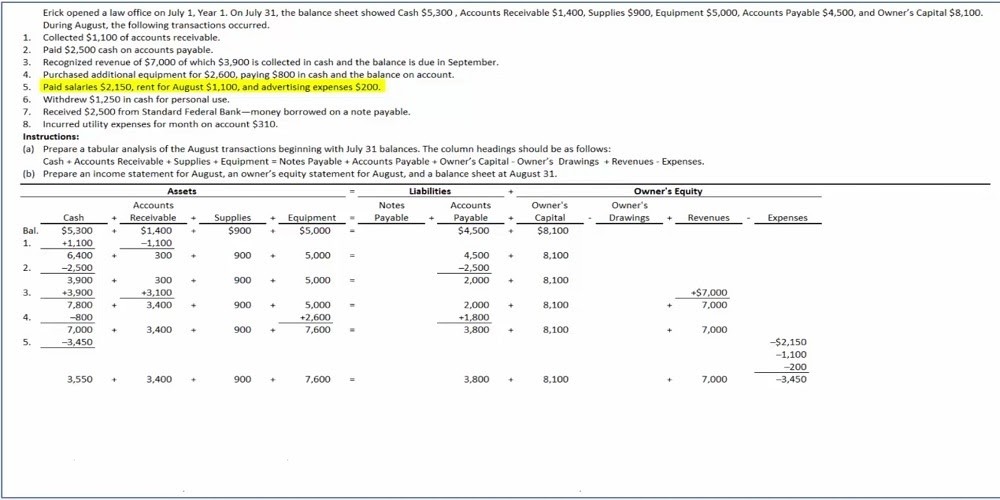Image resolution: width=1000 pixels, height=500 pixels.
Task: Click the +2,600 equipment purchase entry
Action: coord(315,317)
